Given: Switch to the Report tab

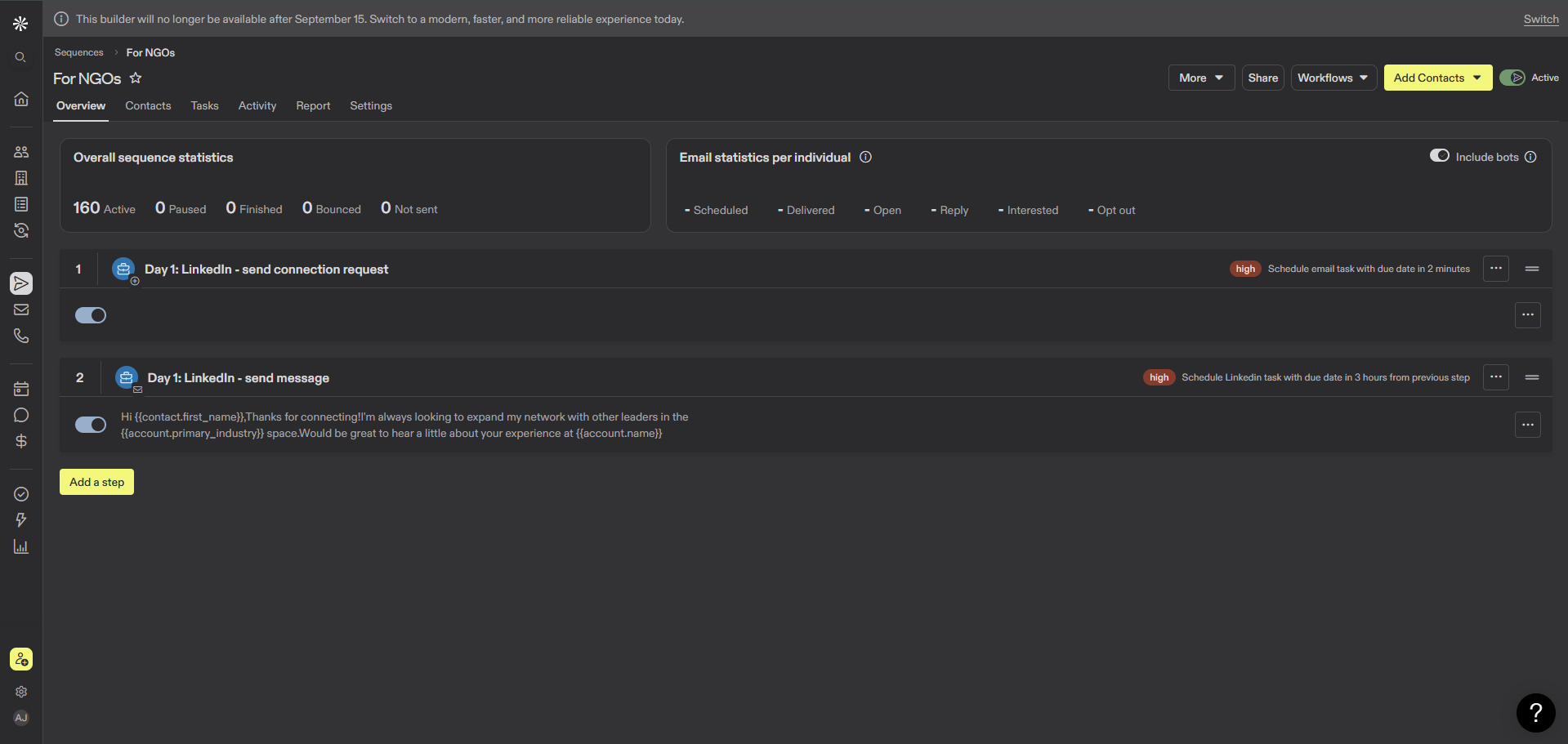Looking at the screenshot, I should pyautogui.click(x=313, y=106).
